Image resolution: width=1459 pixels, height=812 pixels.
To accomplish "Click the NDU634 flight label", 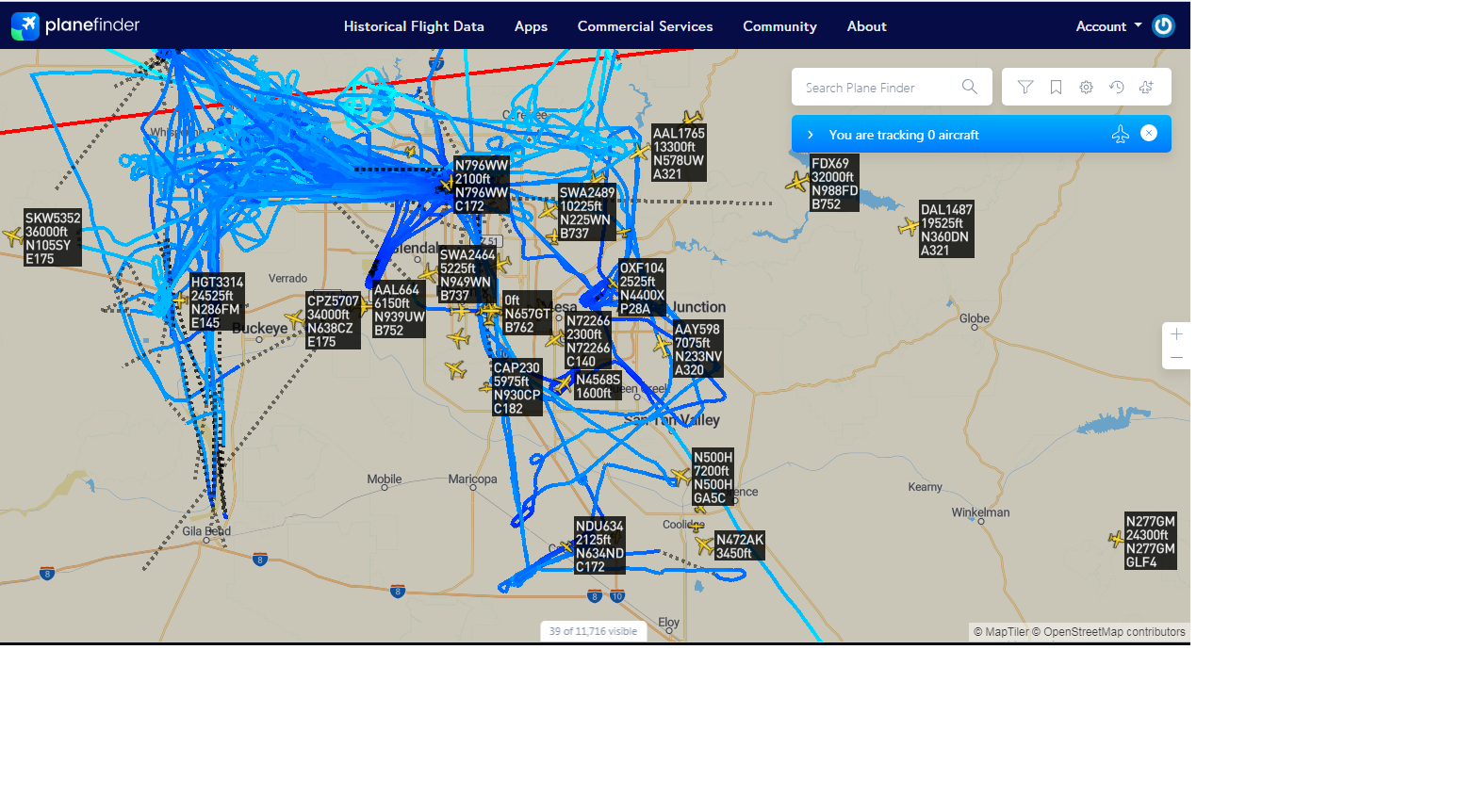I will 599,546.
